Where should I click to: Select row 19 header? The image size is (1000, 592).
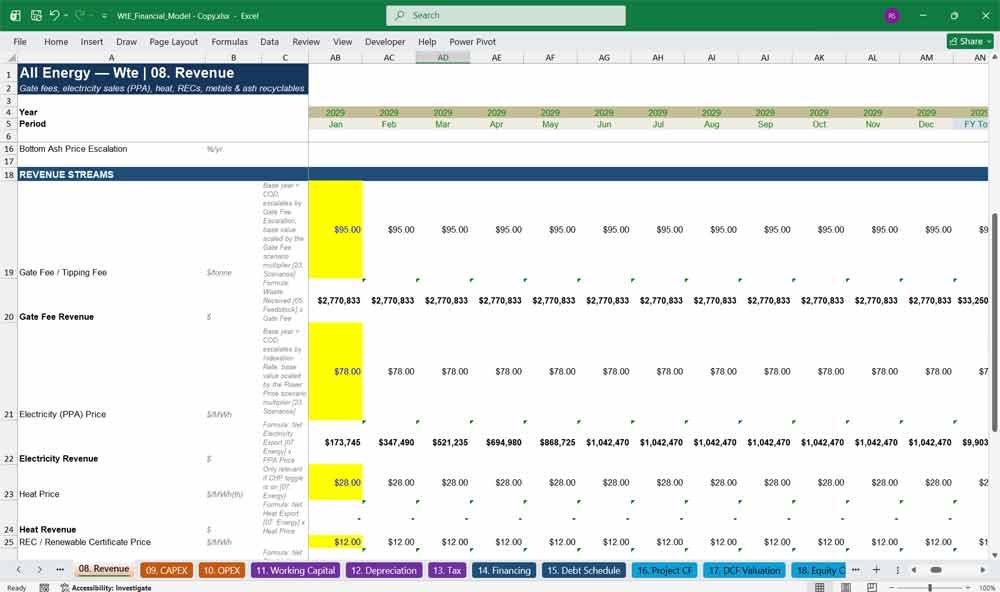click(x=9, y=229)
